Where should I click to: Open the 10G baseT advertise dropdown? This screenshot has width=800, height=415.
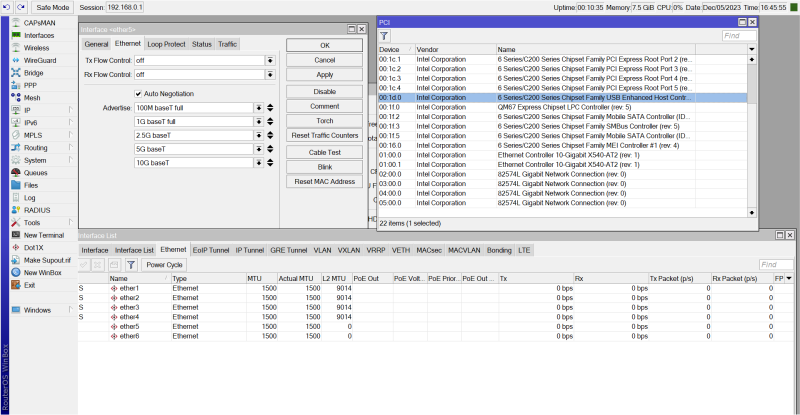pyautogui.click(x=259, y=163)
